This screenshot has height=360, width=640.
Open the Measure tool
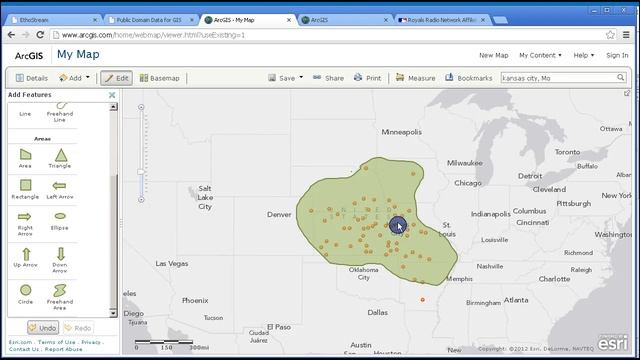pos(416,78)
